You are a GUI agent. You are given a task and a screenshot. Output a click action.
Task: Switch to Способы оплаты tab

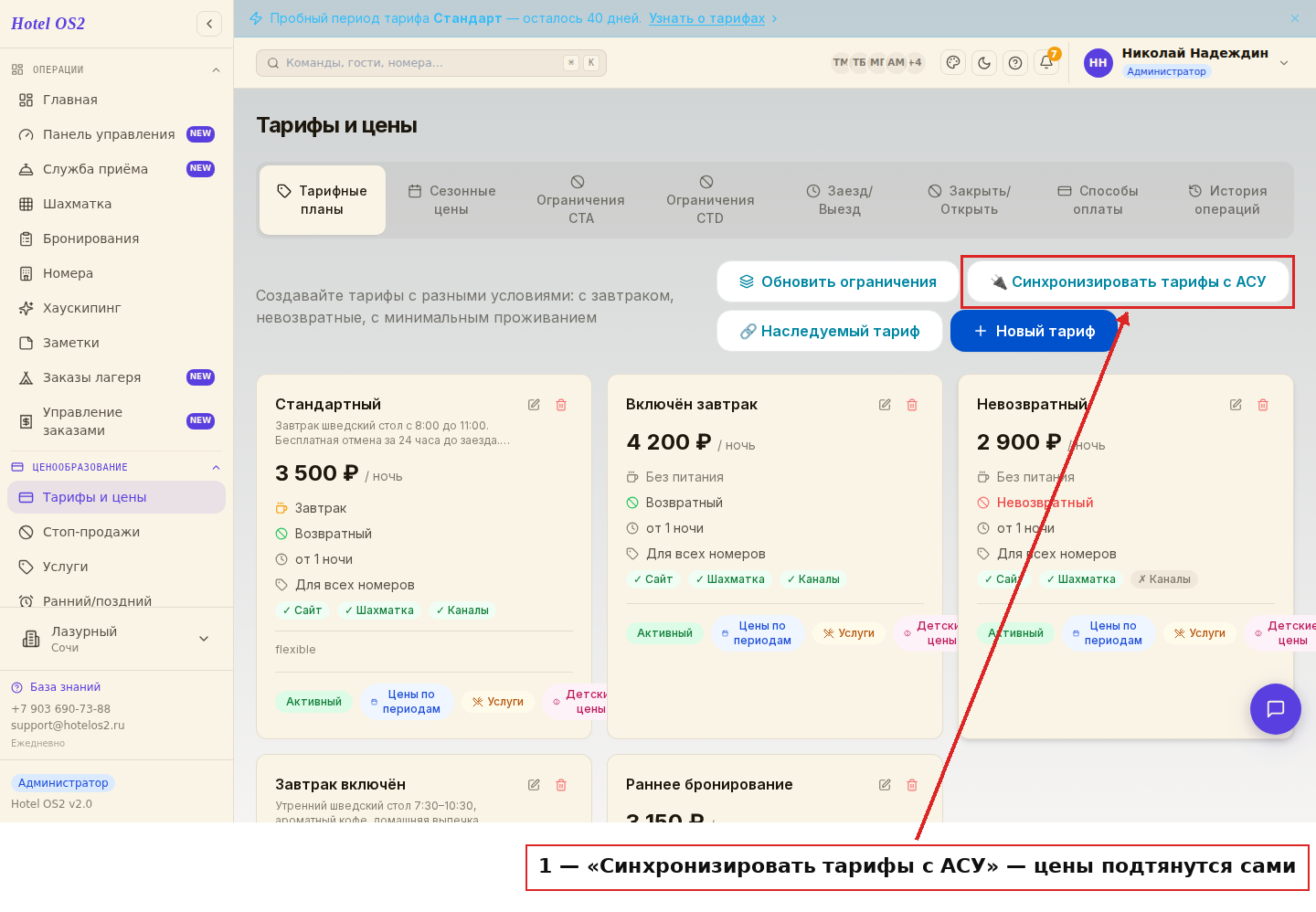point(1098,200)
